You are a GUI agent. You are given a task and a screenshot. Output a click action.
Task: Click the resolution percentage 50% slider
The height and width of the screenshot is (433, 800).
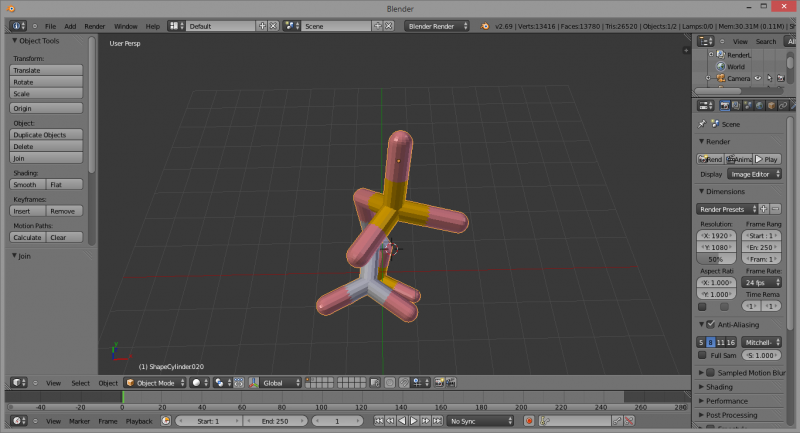pos(715,259)
